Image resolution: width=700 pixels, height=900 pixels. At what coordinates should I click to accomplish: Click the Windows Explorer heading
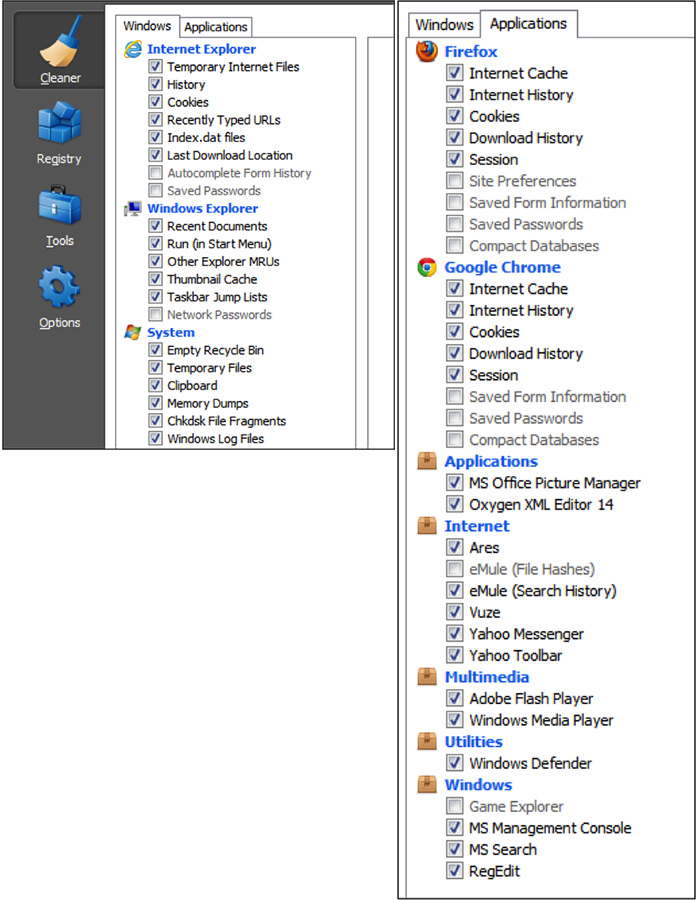(x=203, y=208)
